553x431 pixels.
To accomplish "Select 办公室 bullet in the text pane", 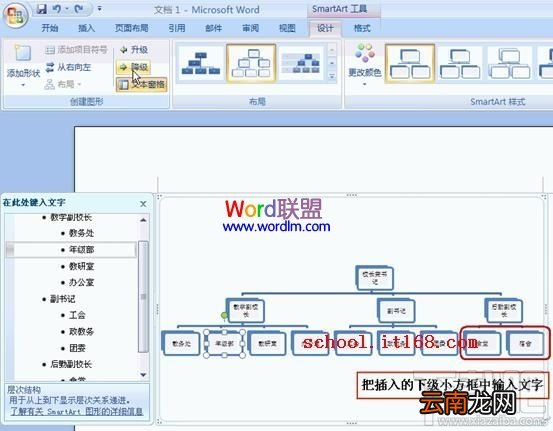I will click(81, 283).
